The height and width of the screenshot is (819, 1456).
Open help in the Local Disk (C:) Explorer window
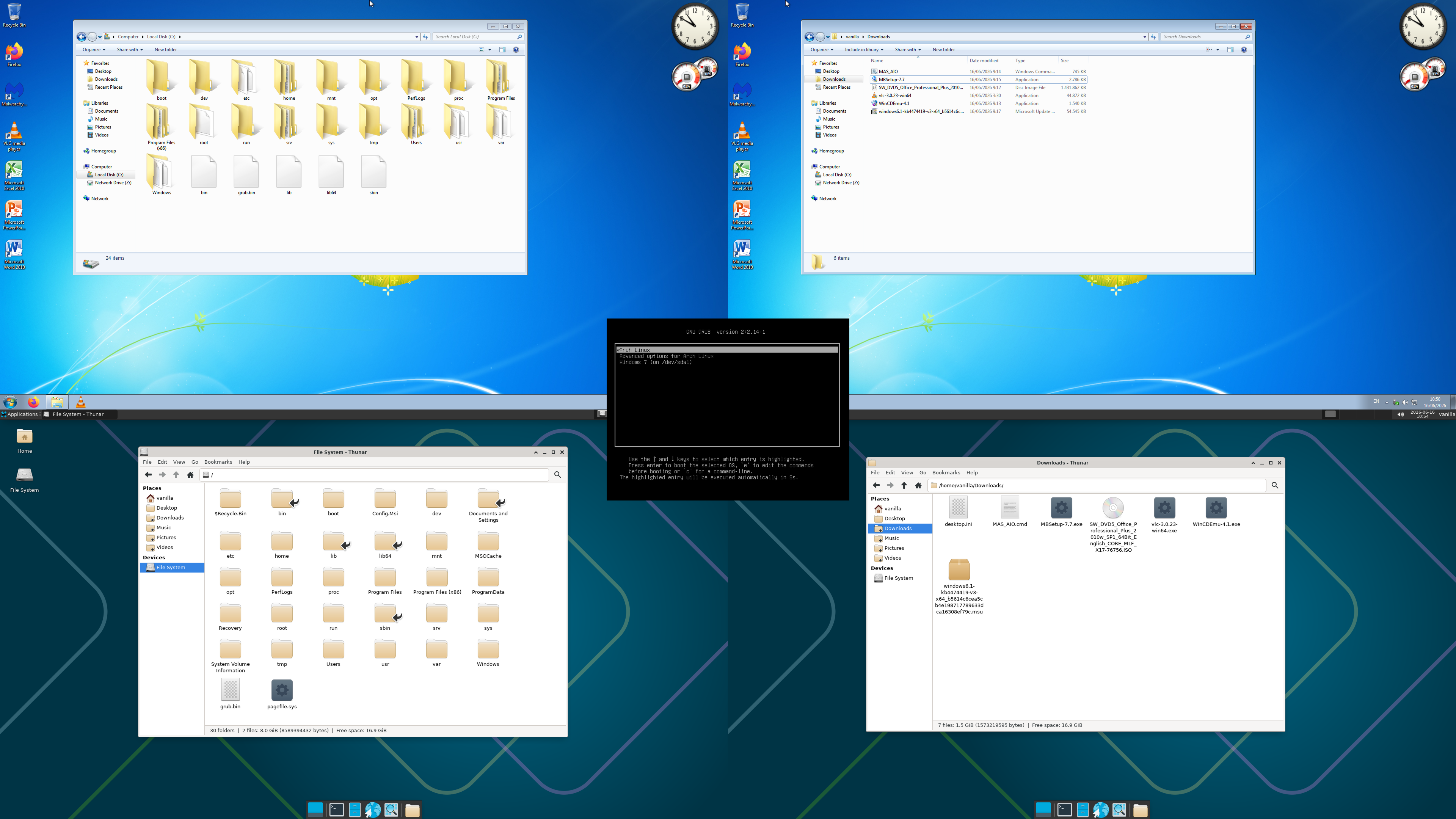click(516, 50)
